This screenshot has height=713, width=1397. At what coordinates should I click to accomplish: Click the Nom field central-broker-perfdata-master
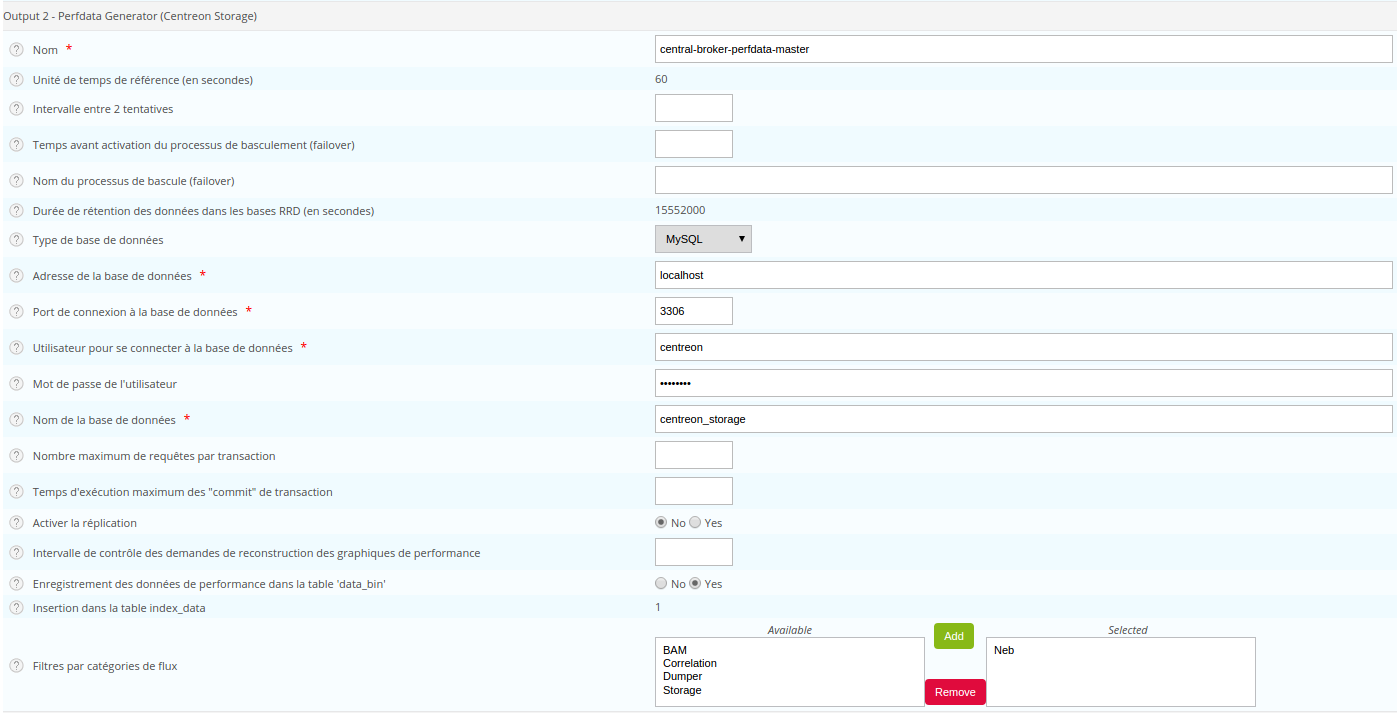tap(1024, 49)
